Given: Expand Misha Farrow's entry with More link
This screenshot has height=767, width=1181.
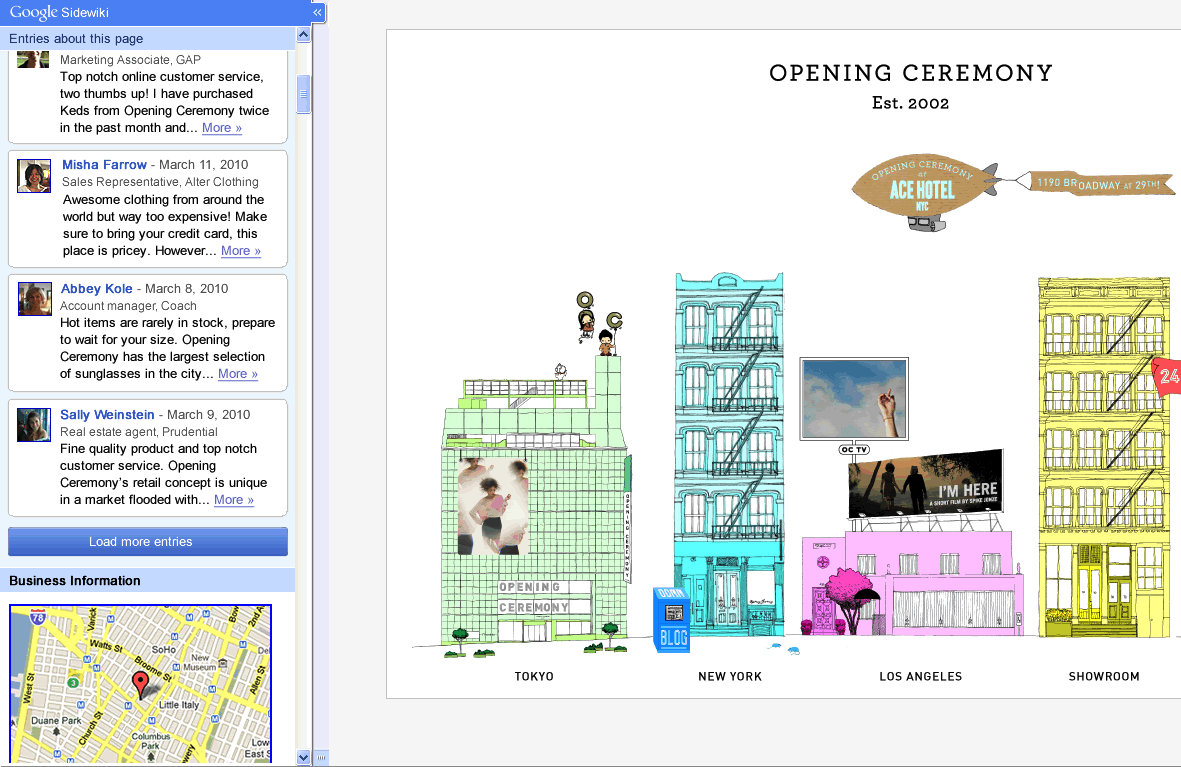Looking at the screenshot, I should [x=241, y=251].
